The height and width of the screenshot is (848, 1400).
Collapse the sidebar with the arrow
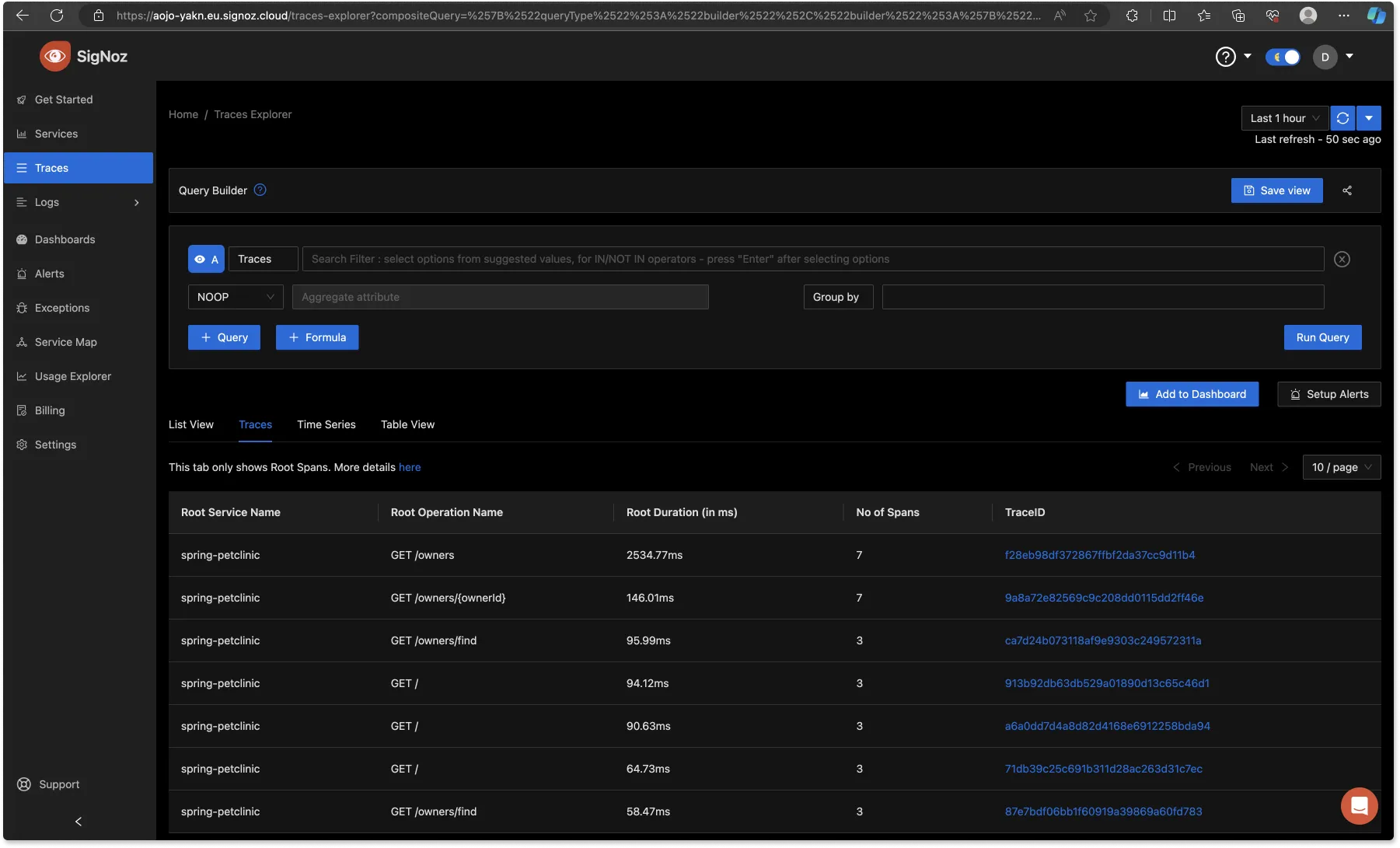pos(78,822)
